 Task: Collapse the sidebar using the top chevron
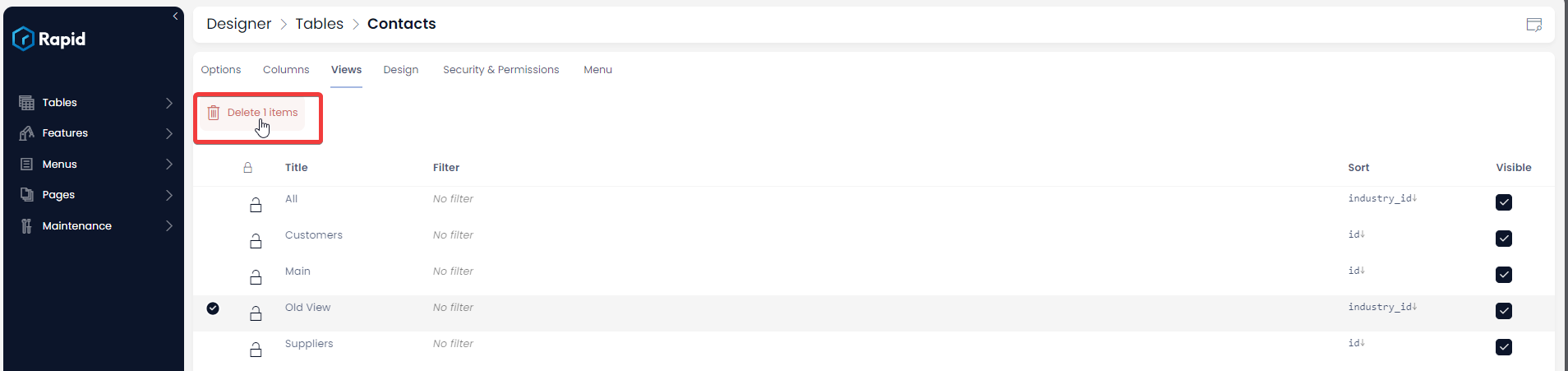tap(175, 16)
